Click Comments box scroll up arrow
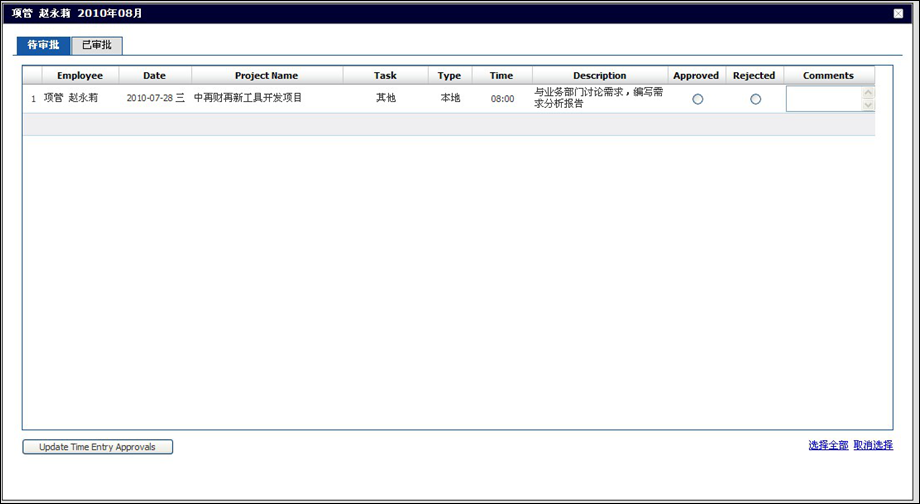 click(867, 93)
